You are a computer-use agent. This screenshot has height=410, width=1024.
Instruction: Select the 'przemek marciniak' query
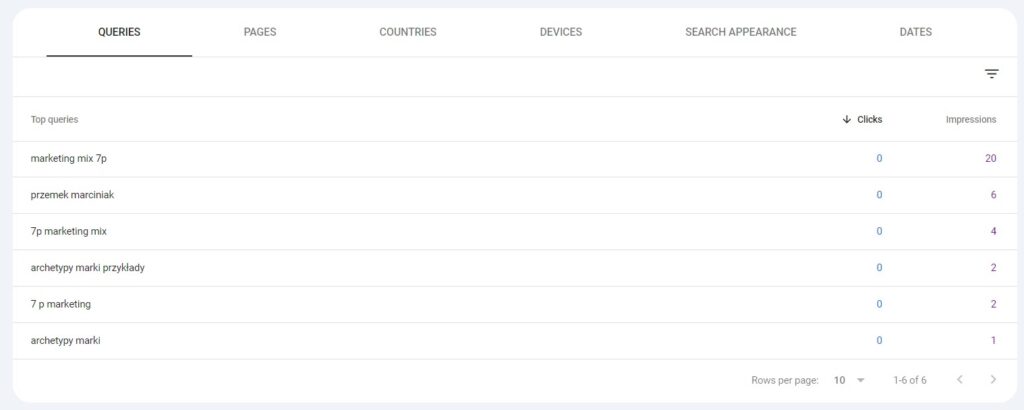point(72,195)
